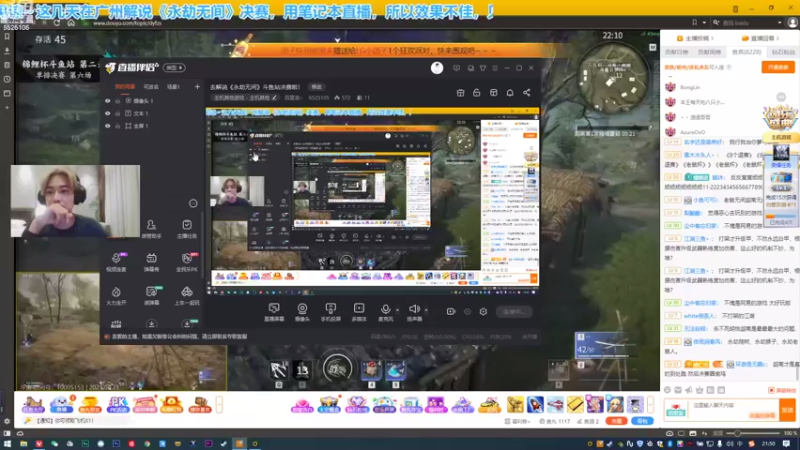Open 房管助手 moderator assistant tool

point(151,229)
